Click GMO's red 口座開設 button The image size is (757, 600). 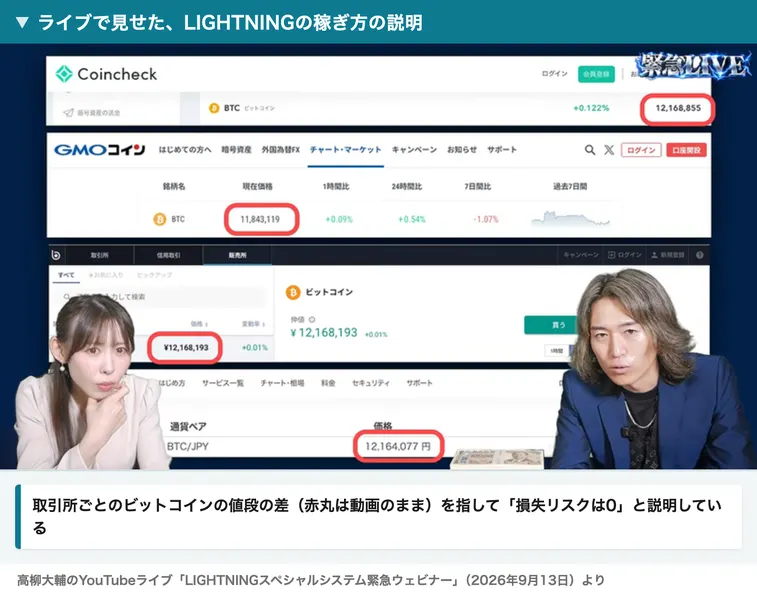point(686,150)
